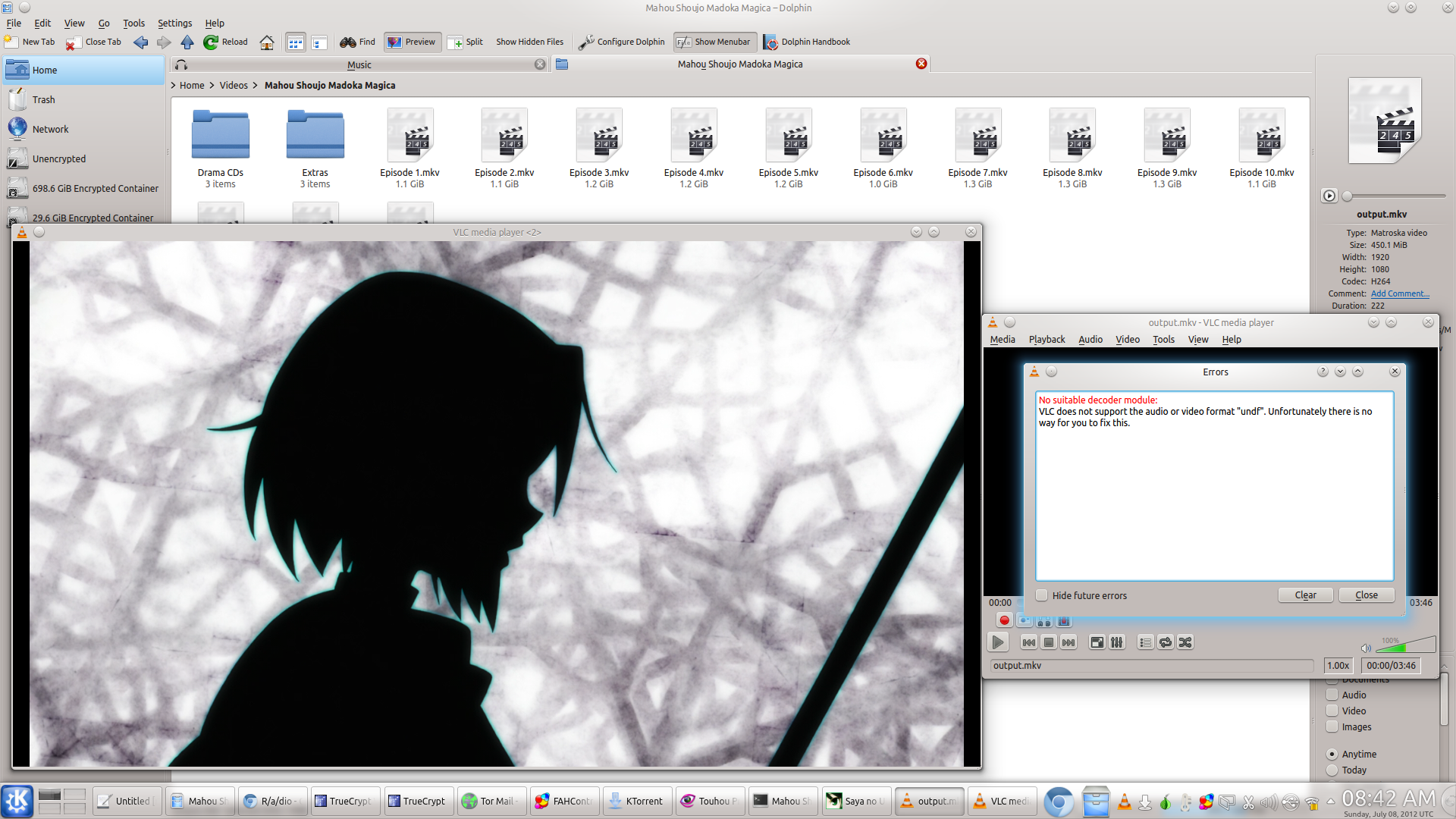The image size is (1456, 819).
Task: Toggle VLC loop mode
Action: coord(1166,642)
